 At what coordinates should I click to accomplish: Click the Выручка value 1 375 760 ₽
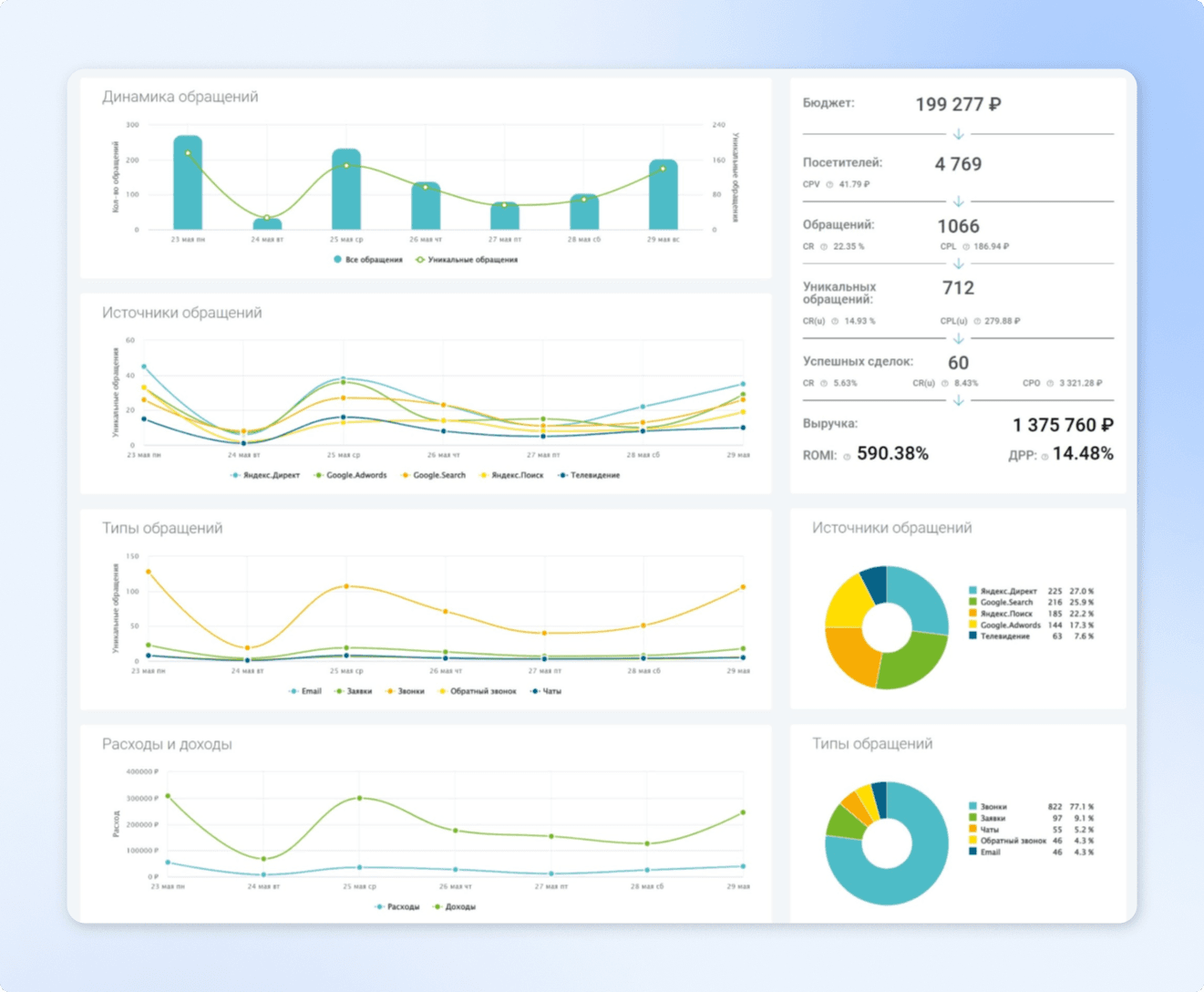pyautogui.click(x=1063, y=426)
